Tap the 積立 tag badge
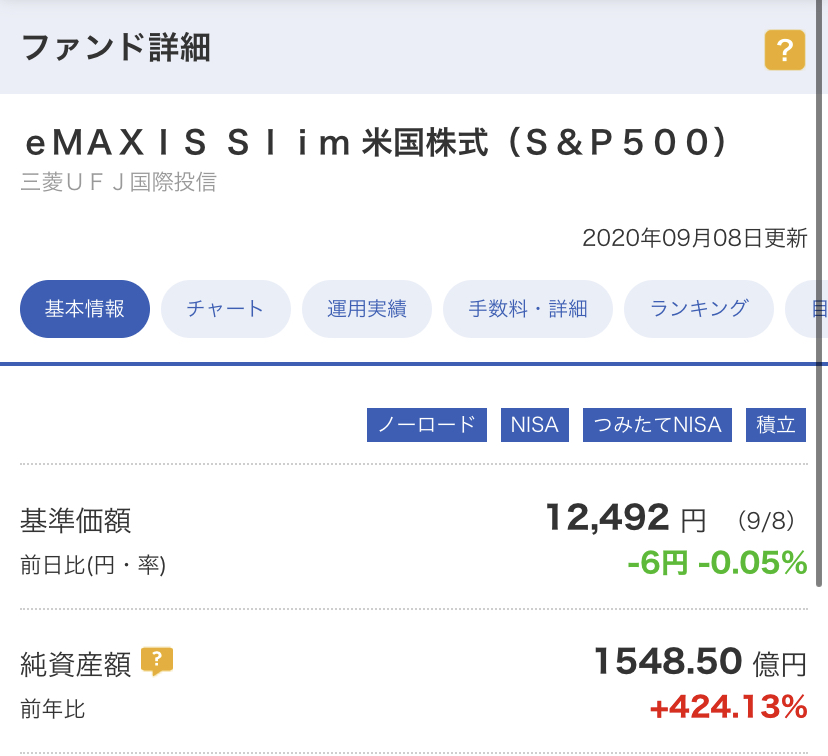This screenshot has height=756, width=828. tap(776, 424)
